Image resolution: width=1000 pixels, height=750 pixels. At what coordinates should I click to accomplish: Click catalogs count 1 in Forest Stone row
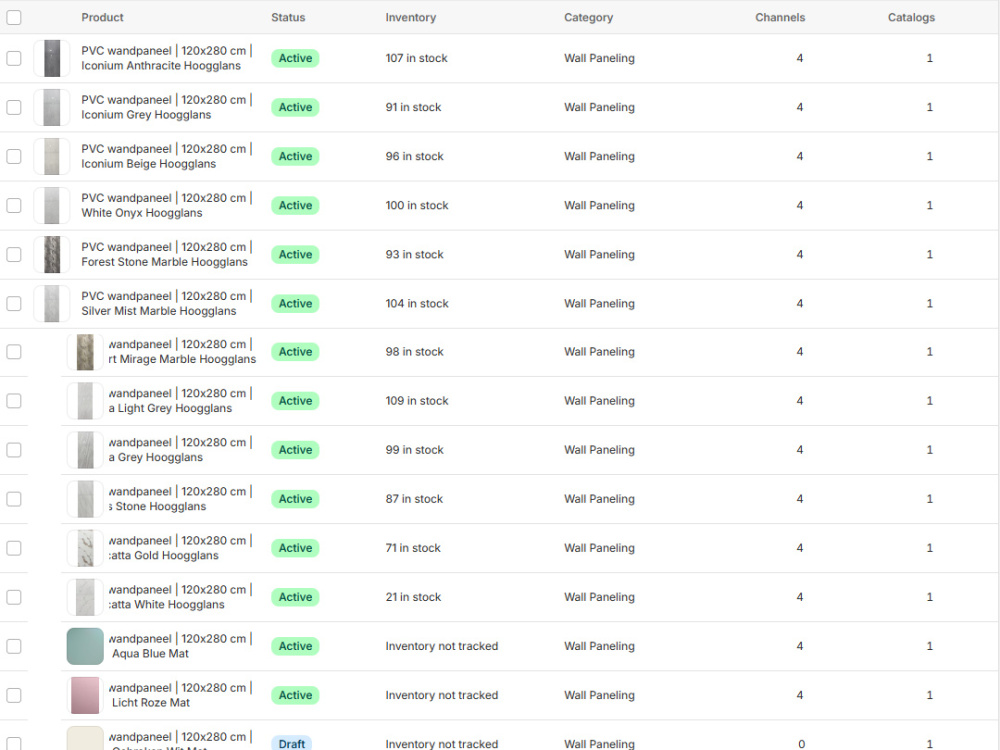point(930,254)
